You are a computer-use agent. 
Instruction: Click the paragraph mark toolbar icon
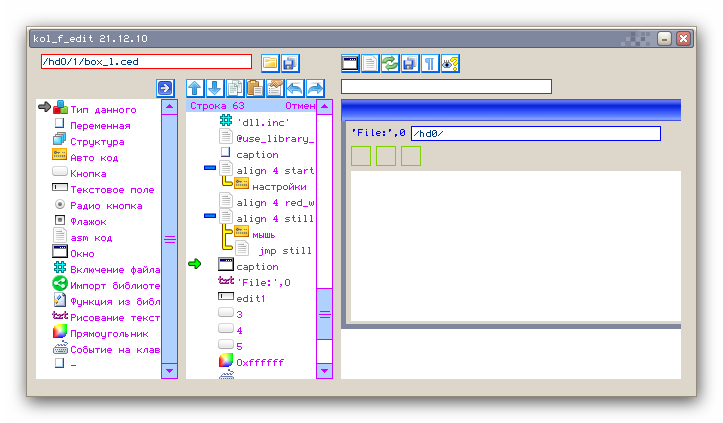click(430, 63)
